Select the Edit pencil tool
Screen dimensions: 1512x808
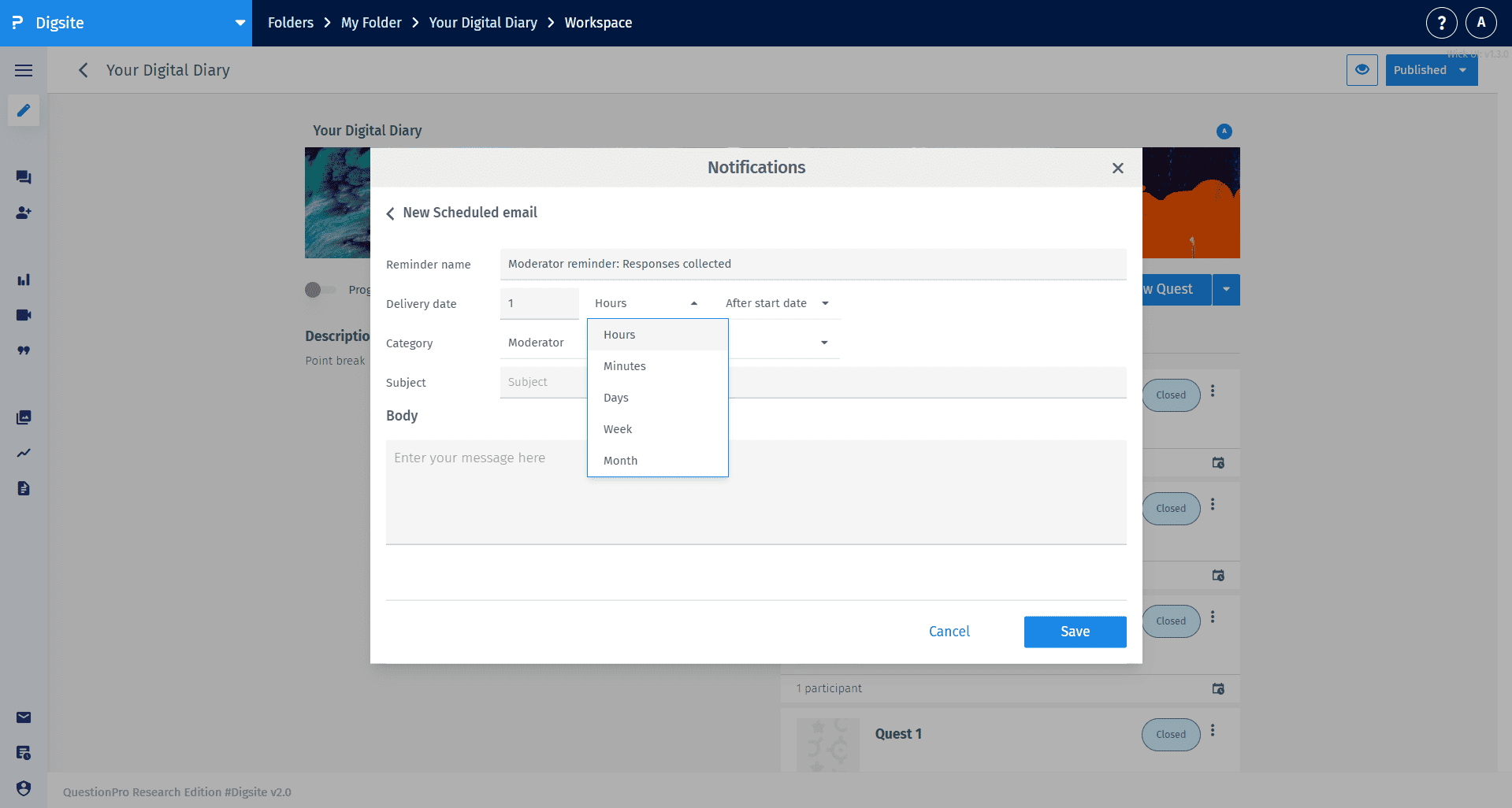(x=23, y=110)
